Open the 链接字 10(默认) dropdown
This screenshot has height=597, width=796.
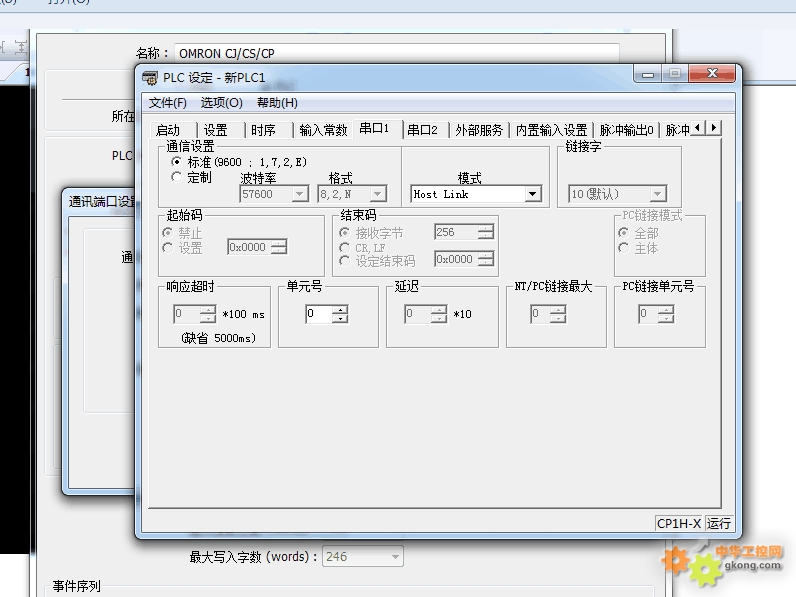coord(658,194)
